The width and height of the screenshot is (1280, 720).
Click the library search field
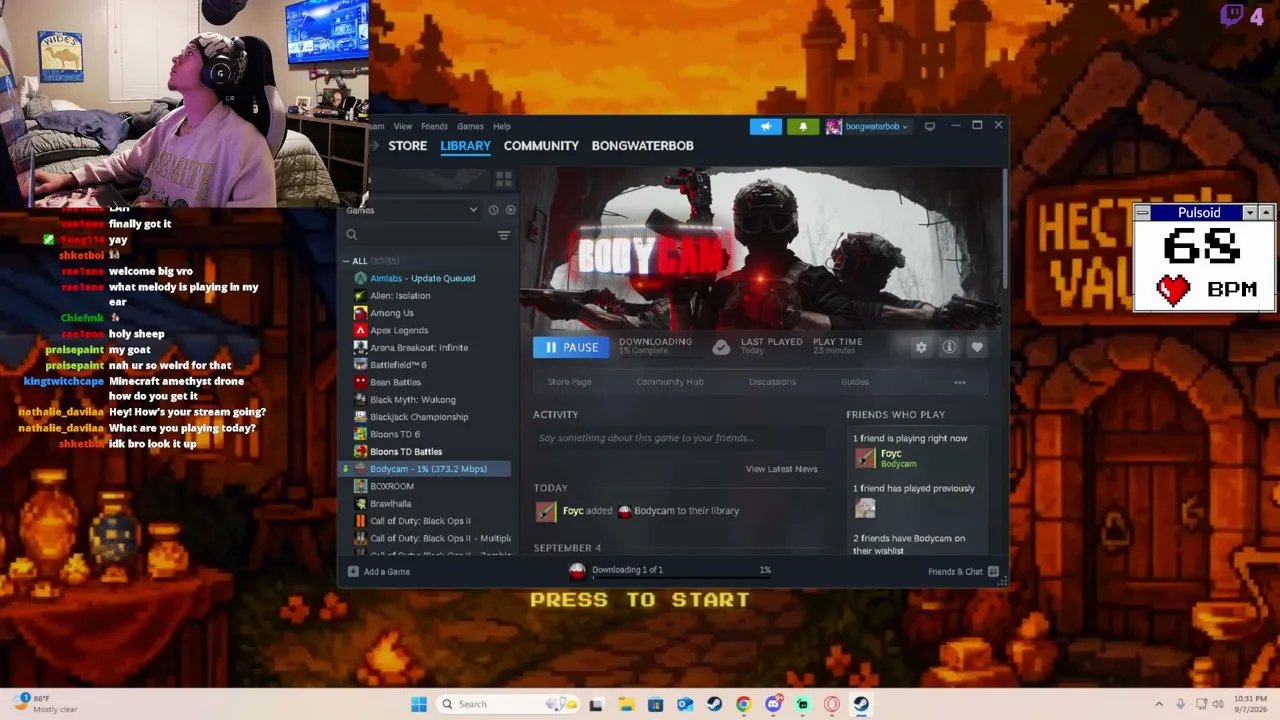419,235
